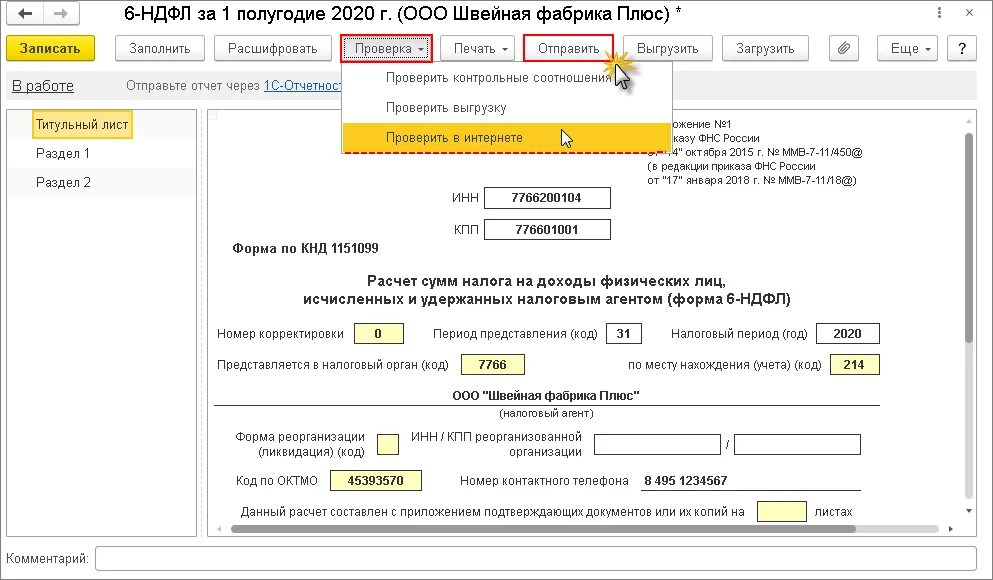Click the location code field 214
The height and width of the screenshot is (580, 993).
tap(854, 365)
